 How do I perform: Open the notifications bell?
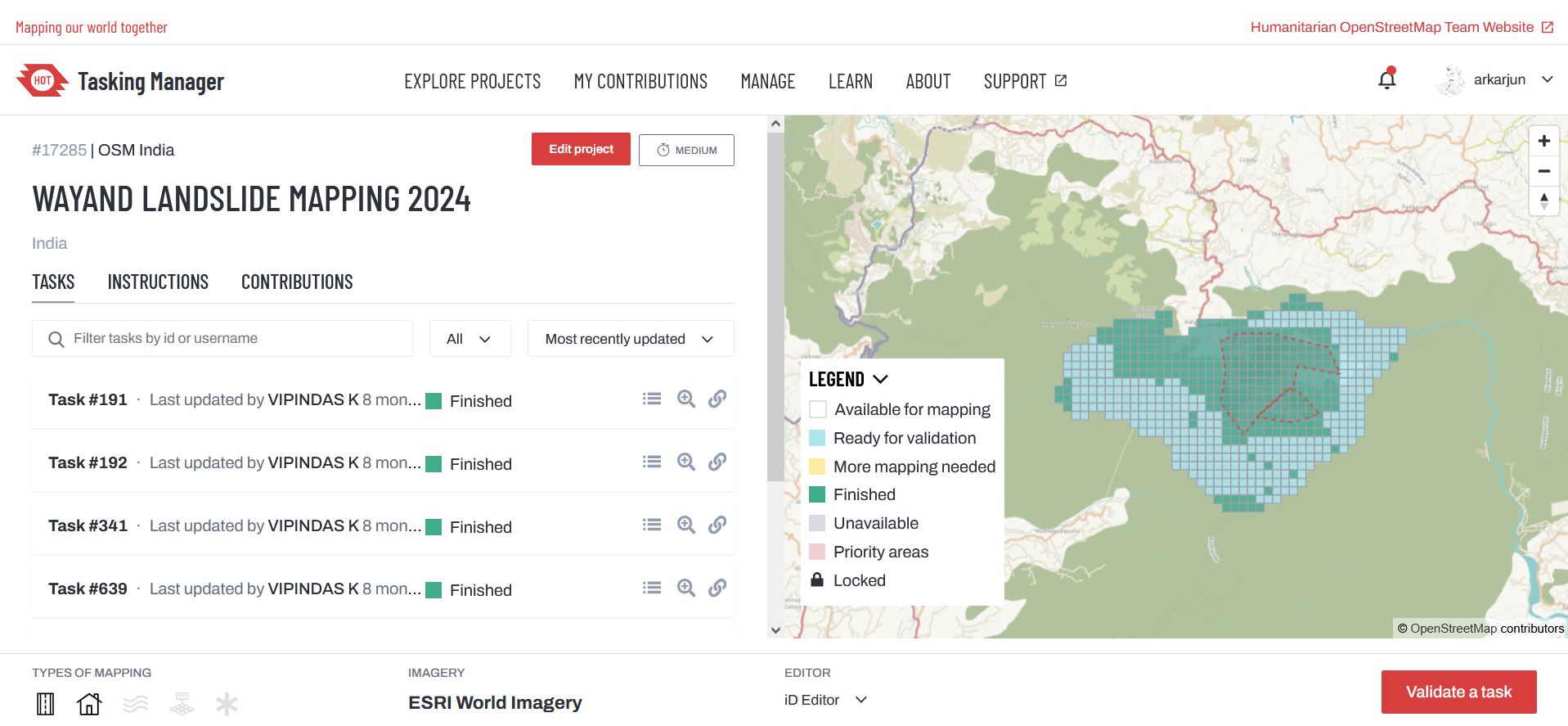coord(1386,79)
